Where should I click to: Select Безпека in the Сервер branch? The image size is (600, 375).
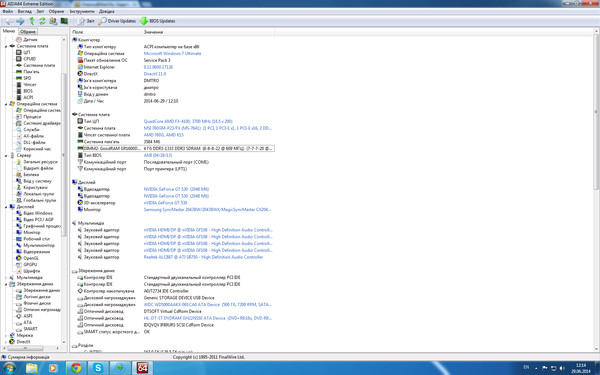[x=31, y=174]
